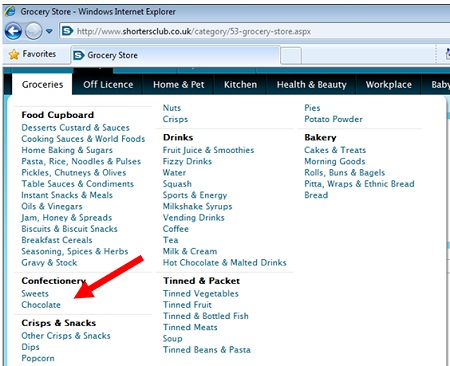Image resolution: width=450 pixels, height=366 pixels.
Task: Open Hot Chocolate & Malted Drinks link
Action: point(225,263)
